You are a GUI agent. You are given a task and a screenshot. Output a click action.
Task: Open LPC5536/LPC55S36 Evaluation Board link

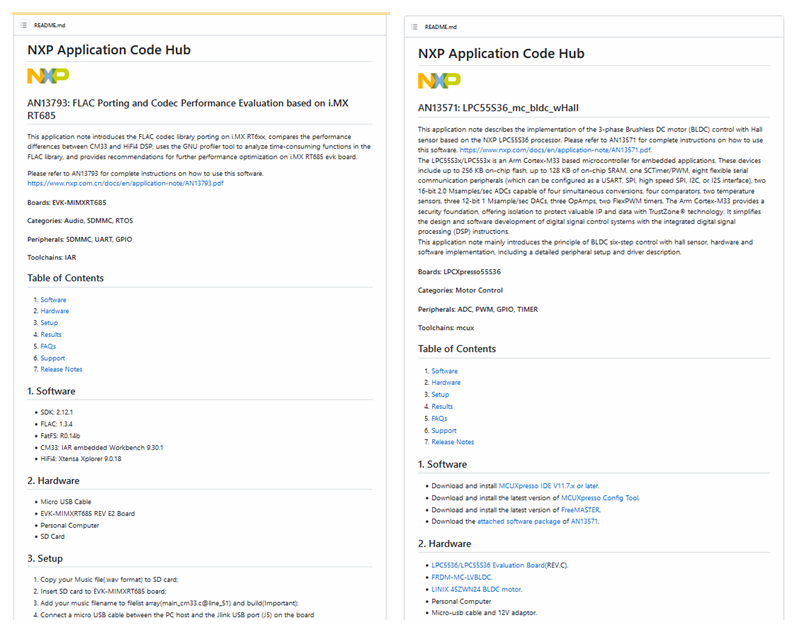488,565
